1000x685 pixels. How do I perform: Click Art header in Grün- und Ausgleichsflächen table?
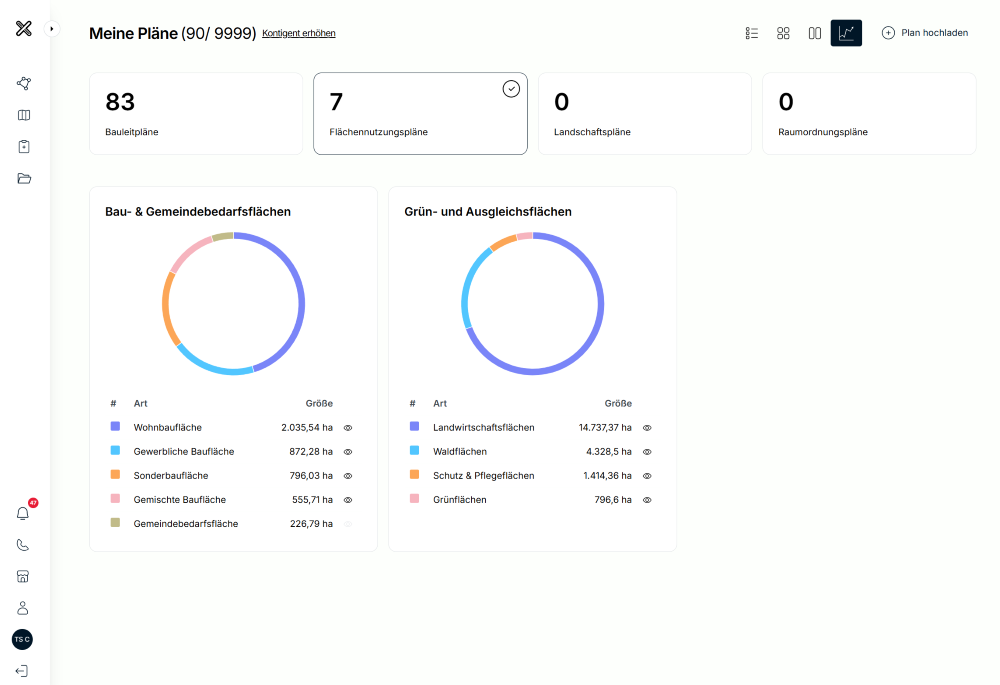click(x=440, y=404)
